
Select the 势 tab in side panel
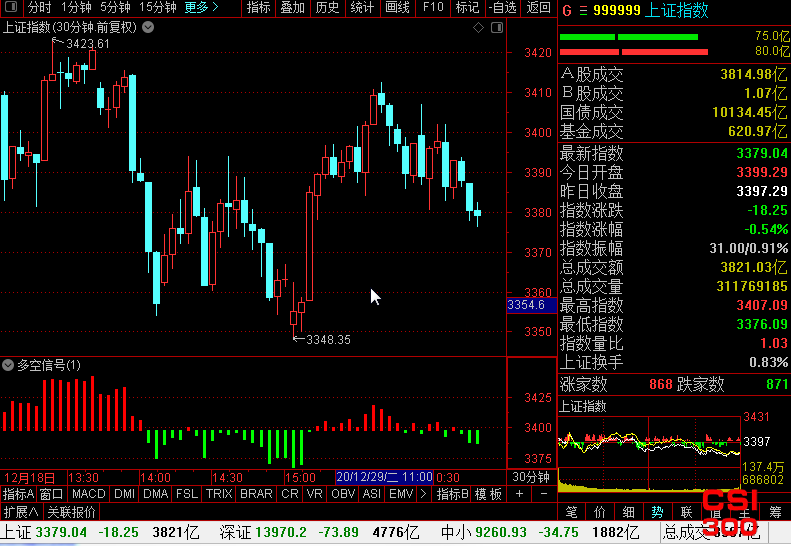coord(657,512)
